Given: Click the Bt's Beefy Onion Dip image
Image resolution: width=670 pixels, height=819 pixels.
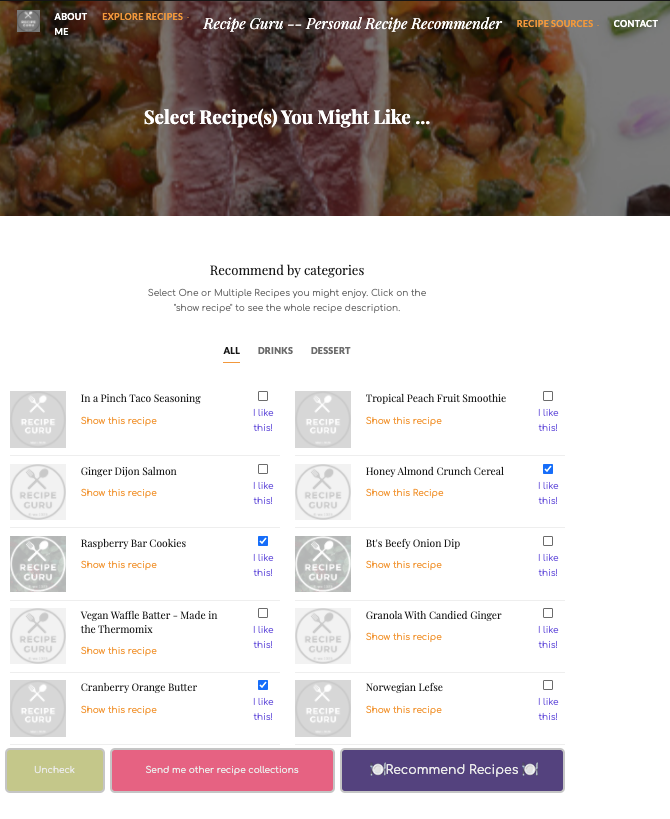Looking at the screenshot, I should (x=323, y=564).
